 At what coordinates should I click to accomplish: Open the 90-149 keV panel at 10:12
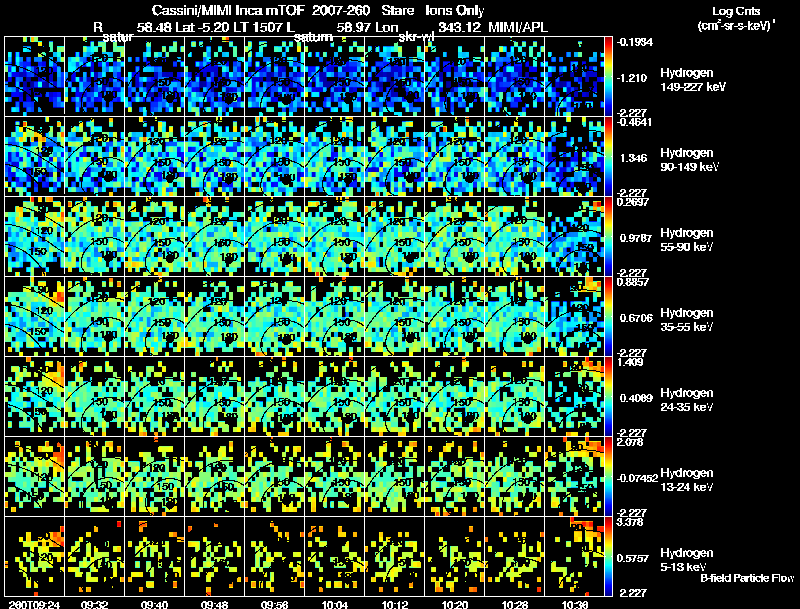point(395,157)
